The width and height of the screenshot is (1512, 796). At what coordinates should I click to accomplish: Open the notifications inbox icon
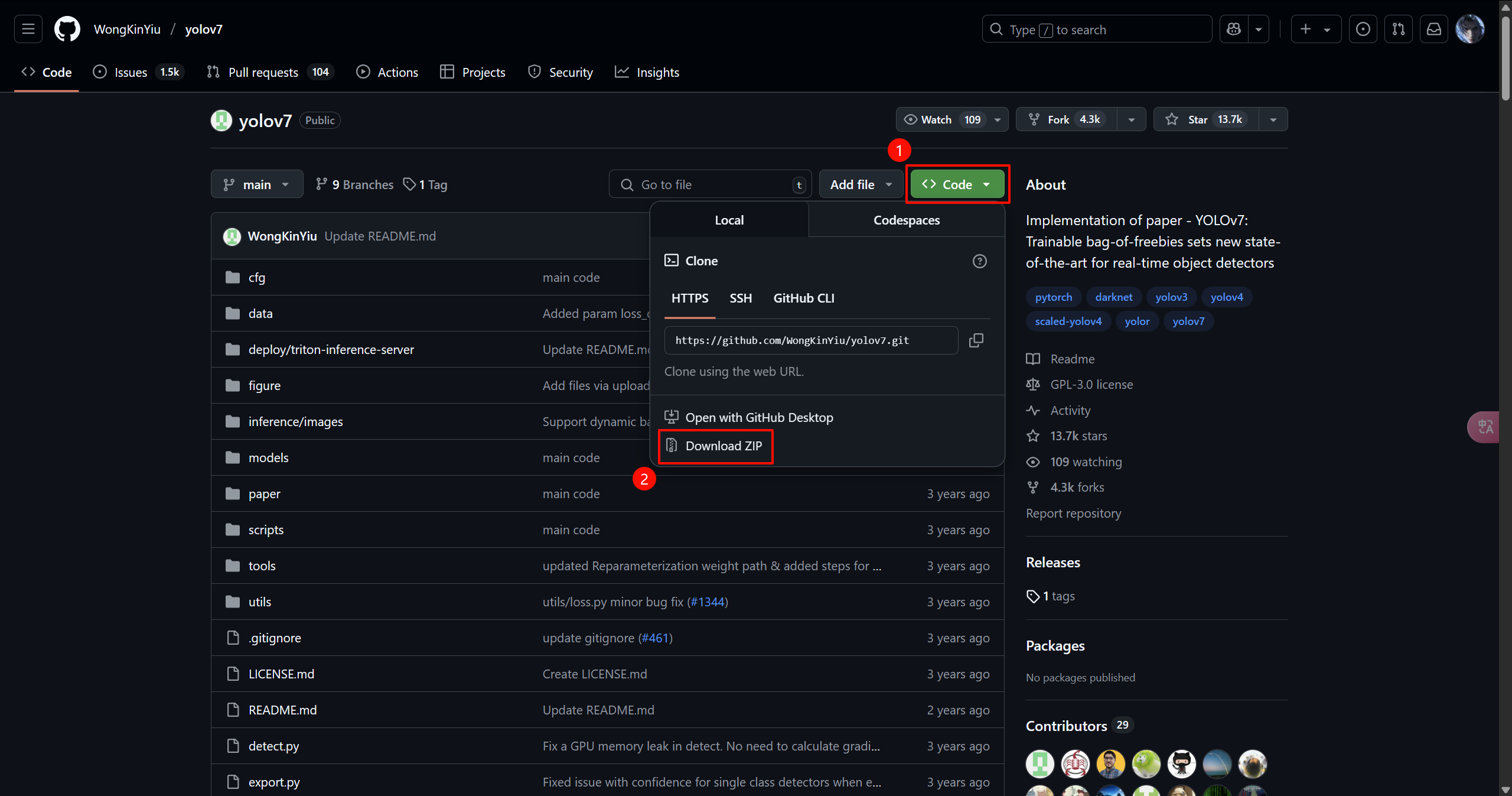pos(1433,29)
